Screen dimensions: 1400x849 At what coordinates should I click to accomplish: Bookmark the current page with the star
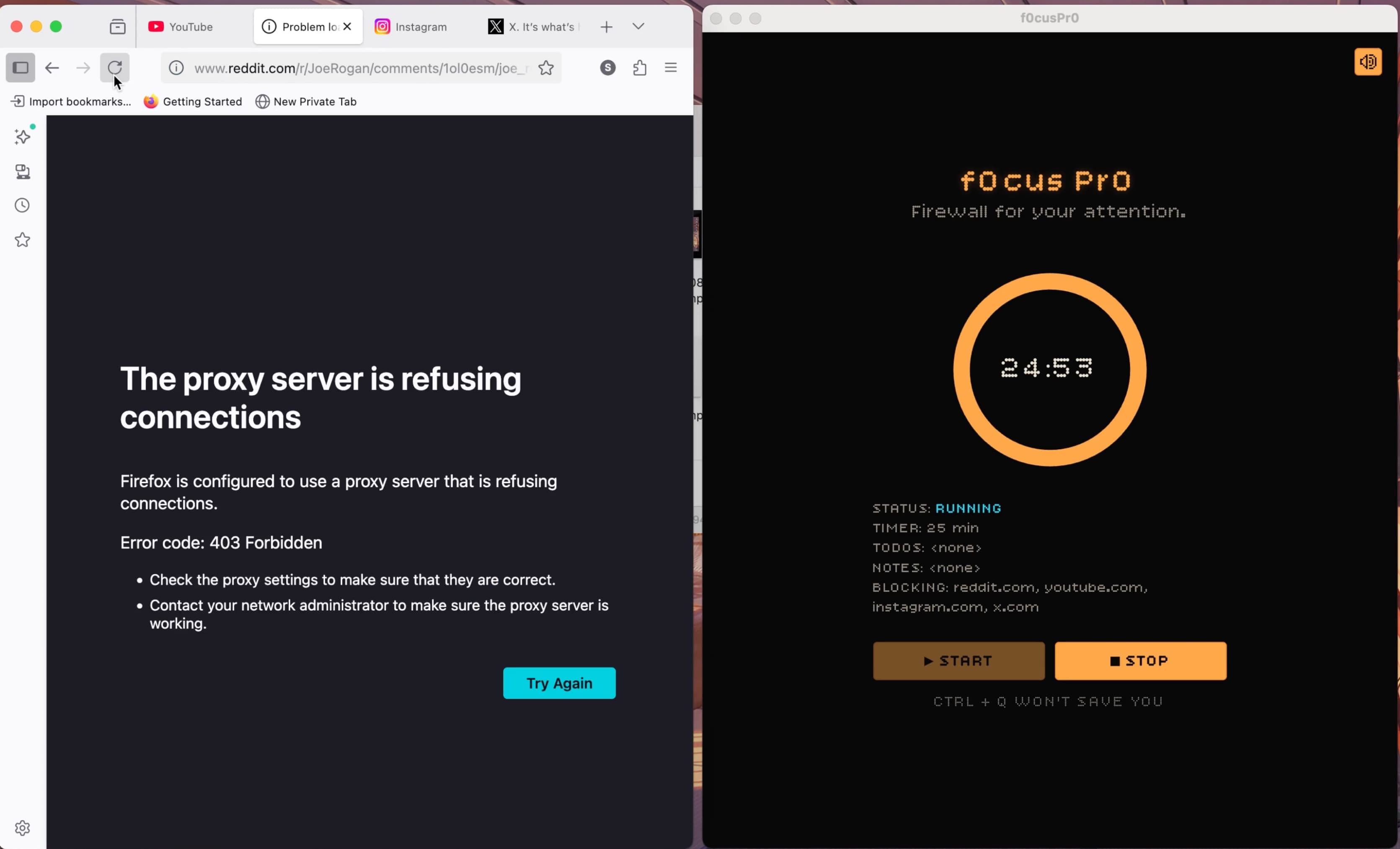click(545, 67)
